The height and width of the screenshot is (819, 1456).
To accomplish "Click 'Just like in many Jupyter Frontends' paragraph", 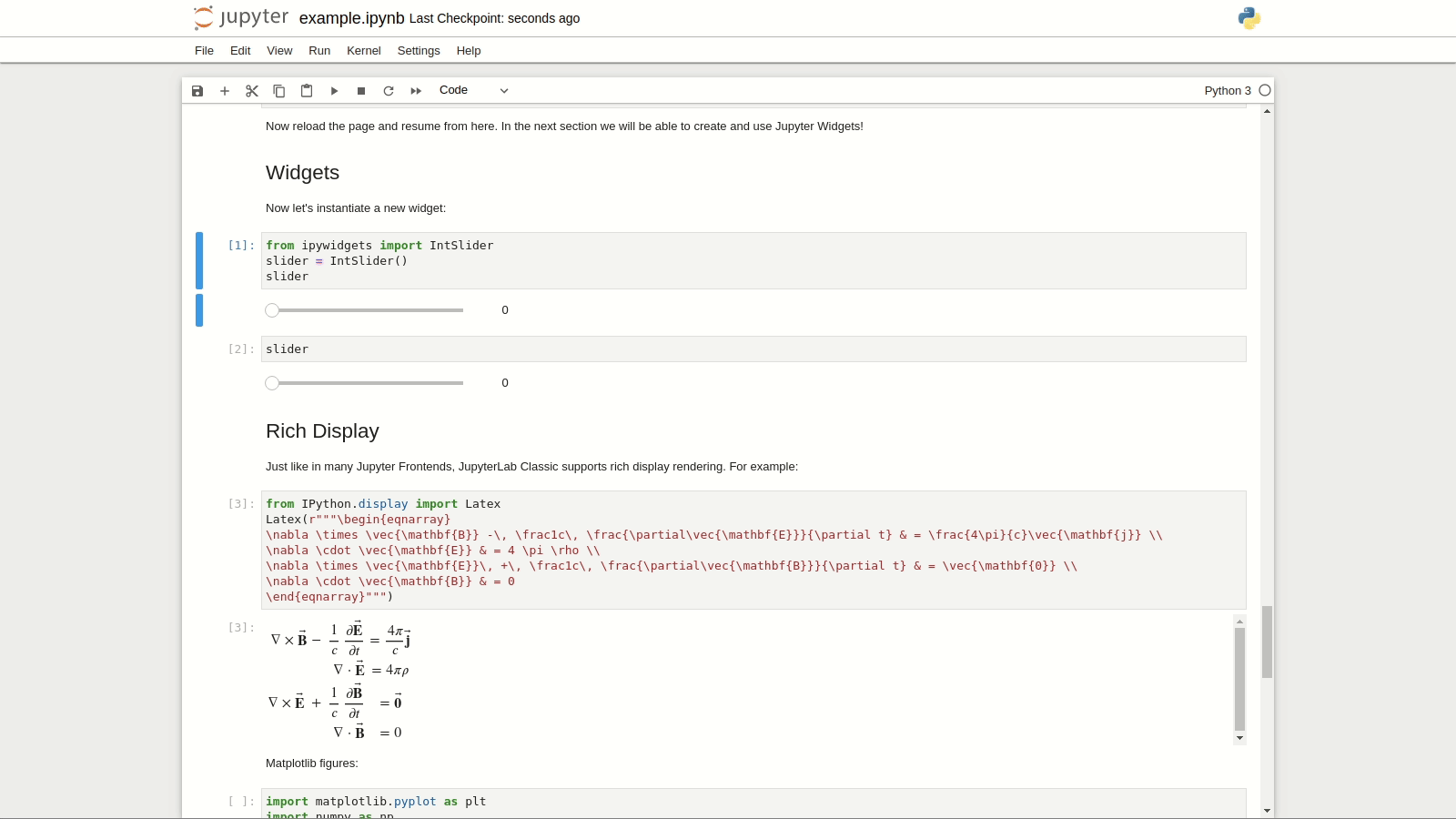I will (x=531, y=467).
